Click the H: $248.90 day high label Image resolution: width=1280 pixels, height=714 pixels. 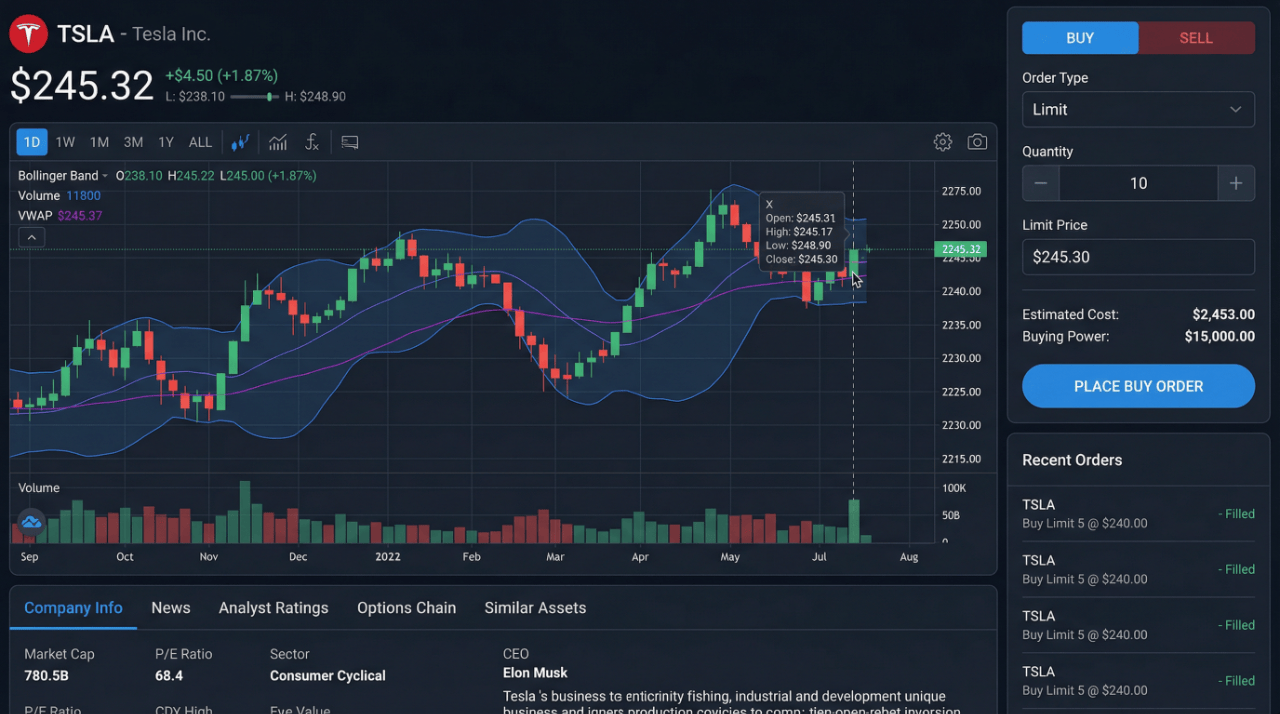(x=315, y=97)
